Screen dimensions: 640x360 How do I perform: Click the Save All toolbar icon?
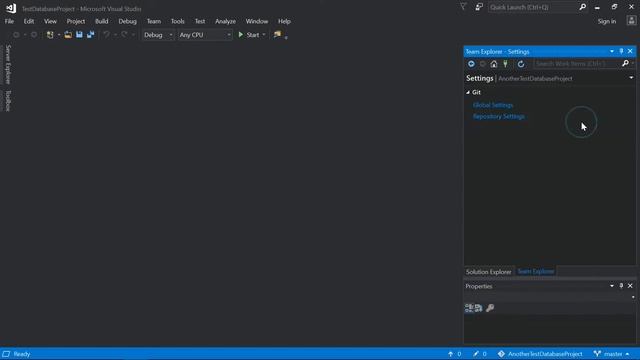(x=90, y=35)
